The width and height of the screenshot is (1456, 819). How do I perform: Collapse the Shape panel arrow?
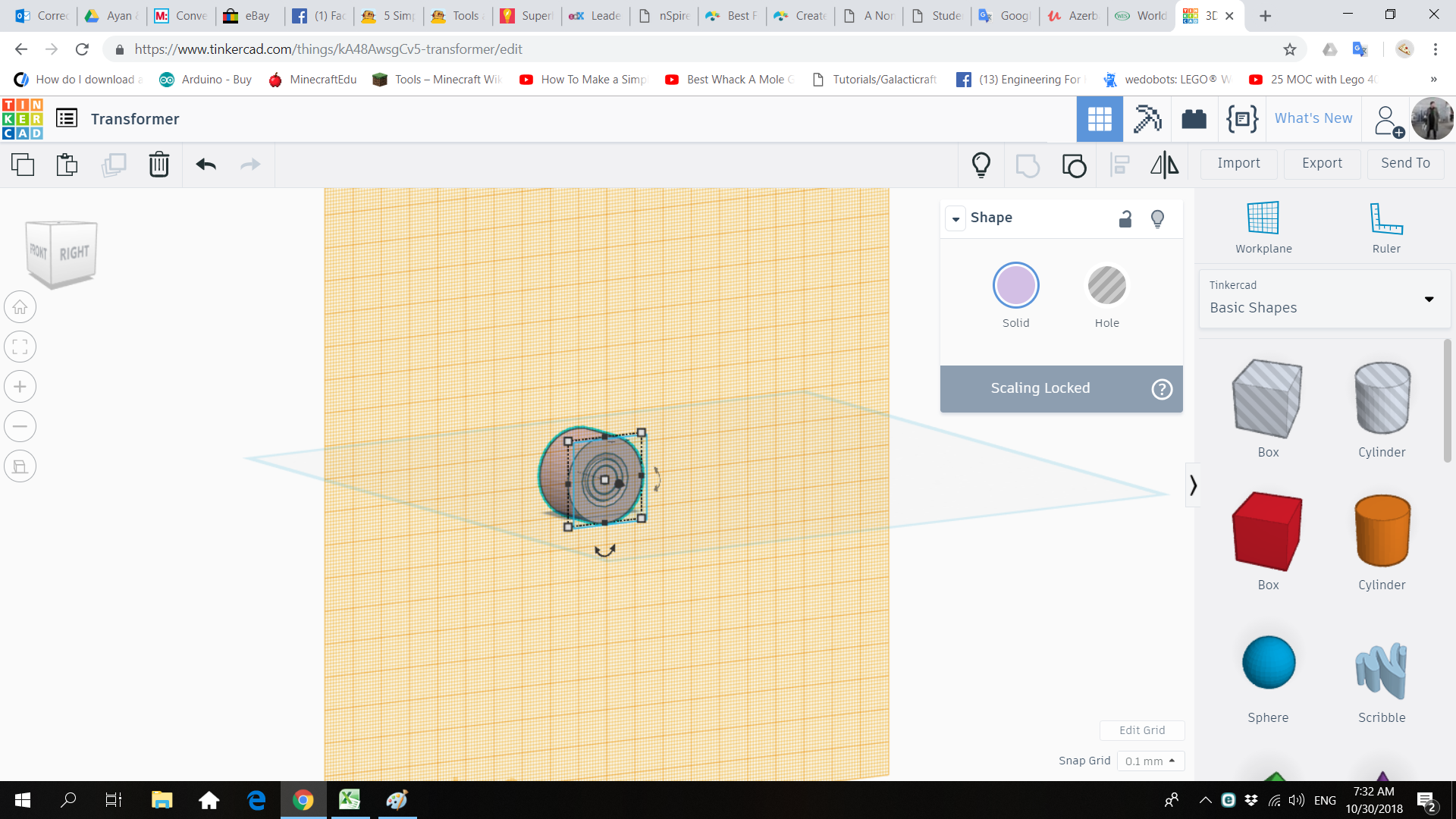click(955, 218)
